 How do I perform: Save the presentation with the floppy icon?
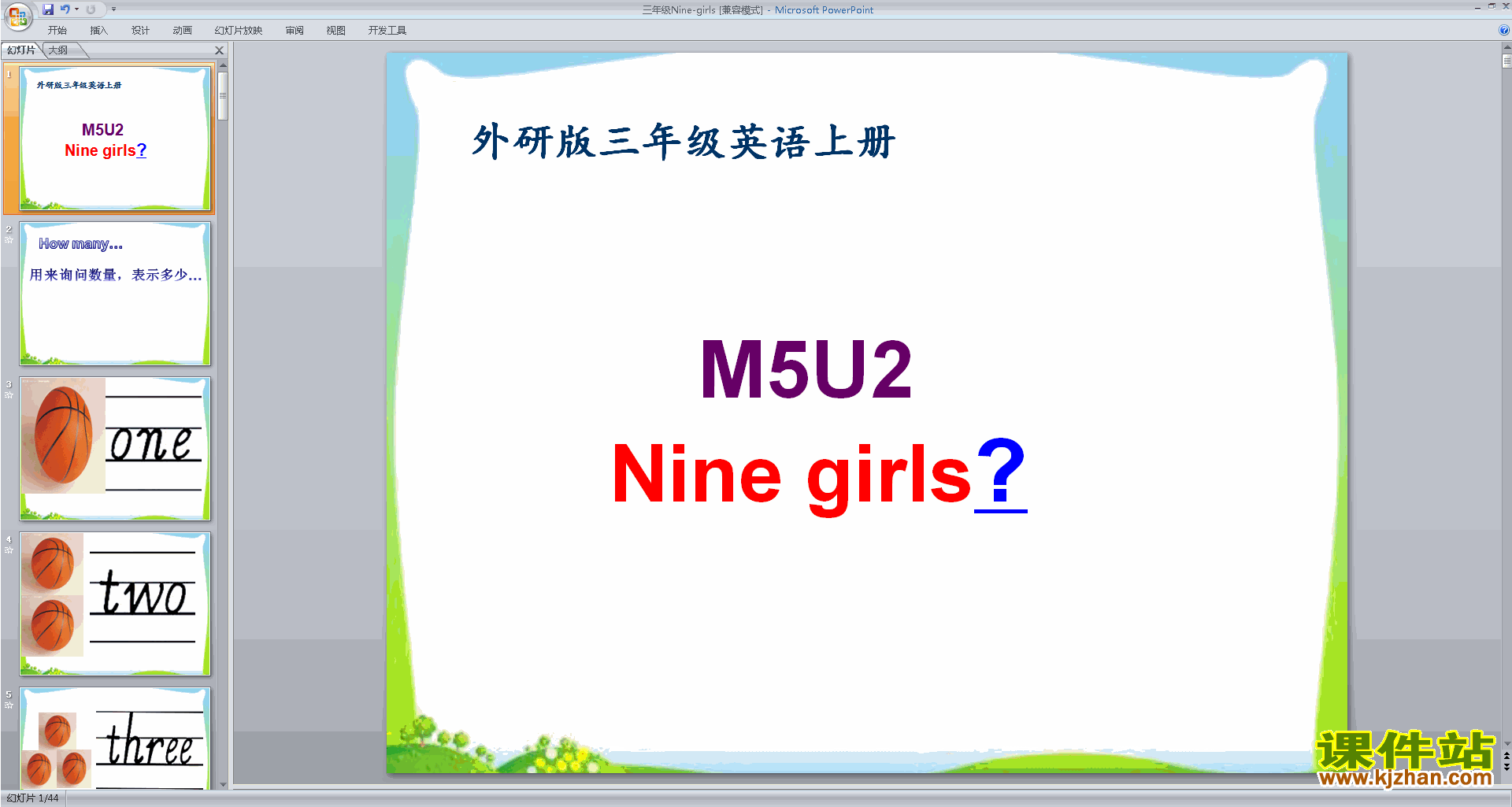pos(48,9)
